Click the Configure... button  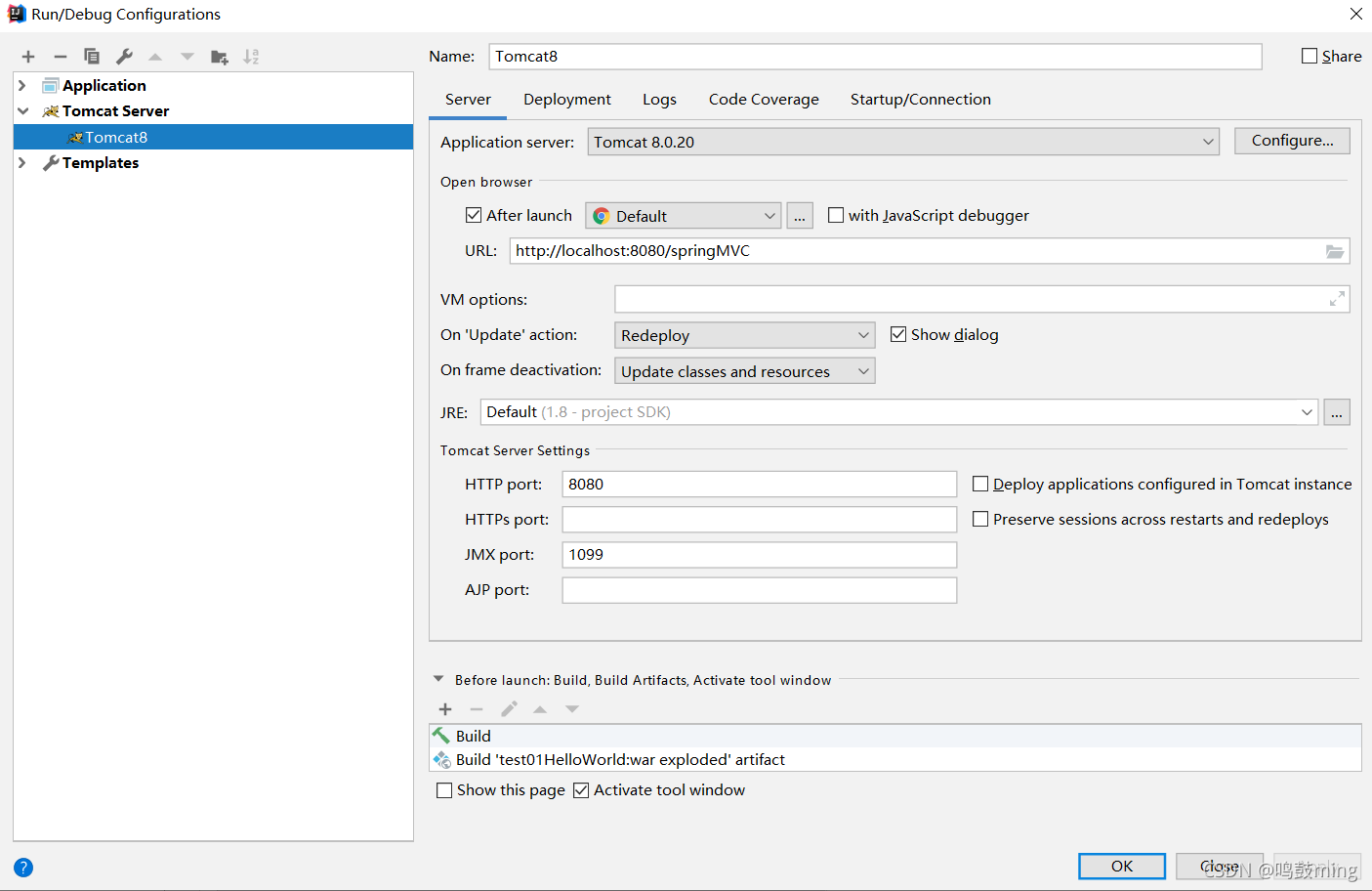(1292, 141)
